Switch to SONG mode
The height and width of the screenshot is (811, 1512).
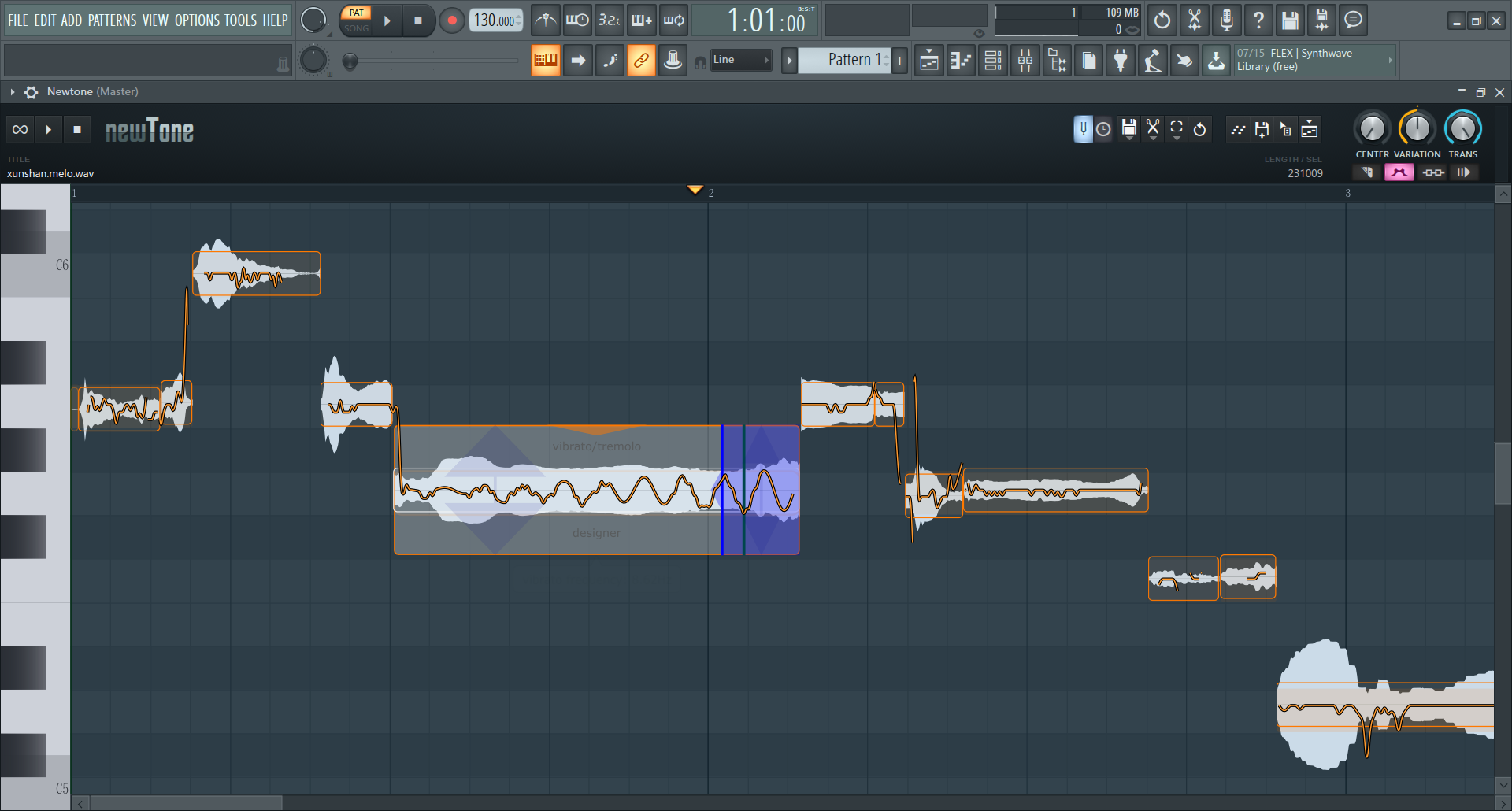click(x=357, y=28)
